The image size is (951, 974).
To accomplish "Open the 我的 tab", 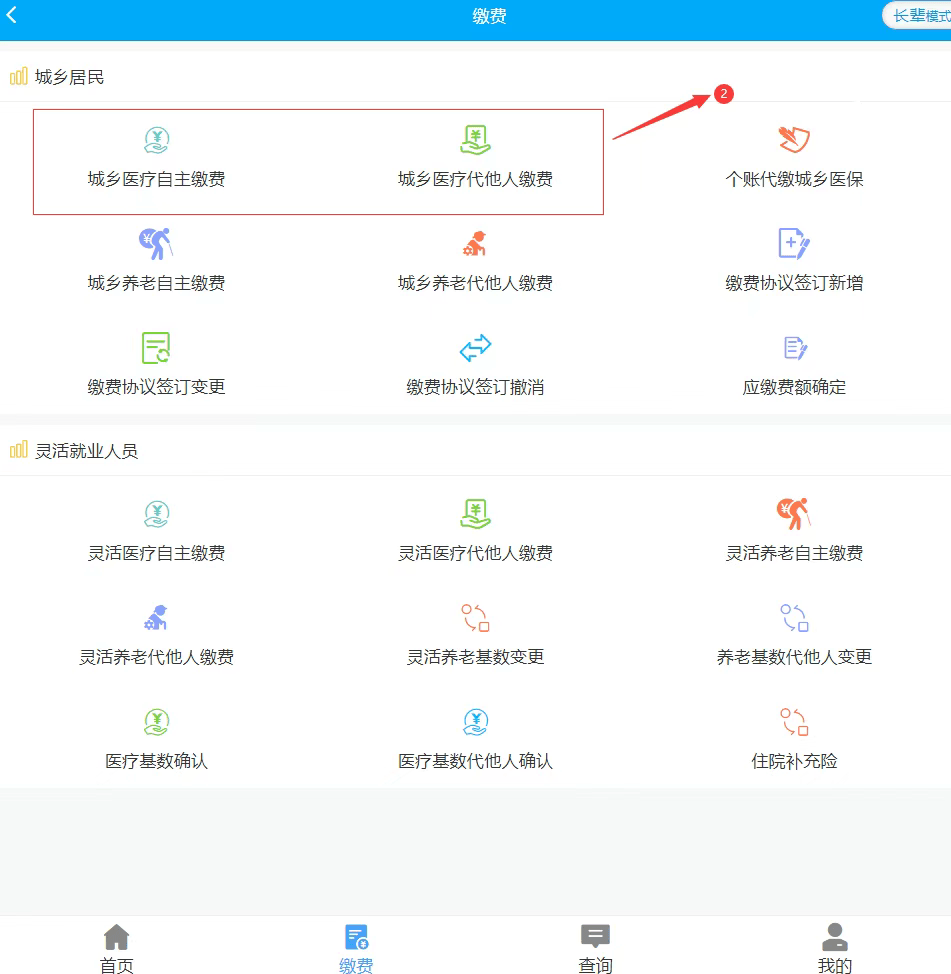I will tap(834, 948).
